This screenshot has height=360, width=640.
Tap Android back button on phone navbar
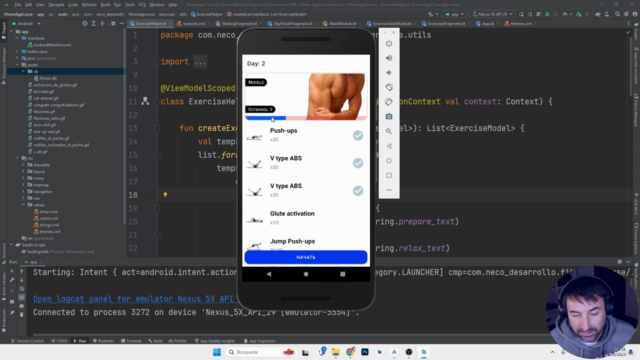point(269,274)
